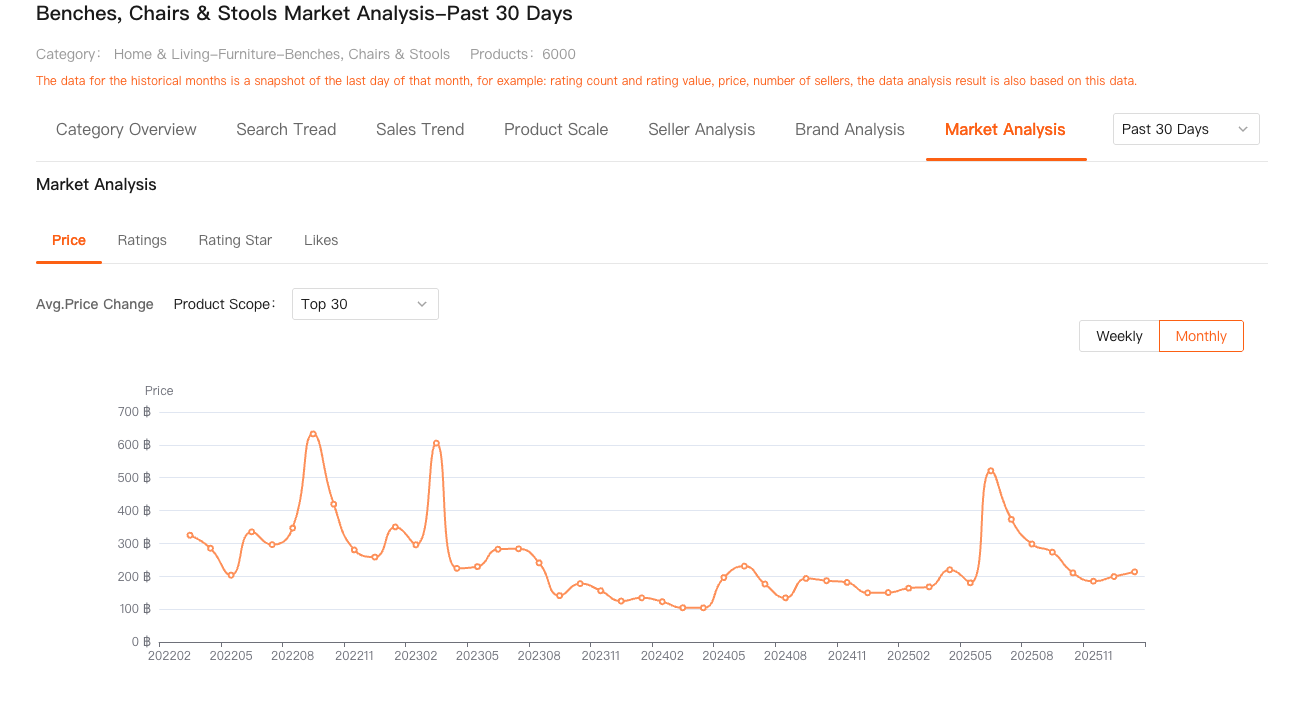Click the Past 30 Days chevron arrow
This screenshot has height=707, width=1304.
coord(1243,129)
